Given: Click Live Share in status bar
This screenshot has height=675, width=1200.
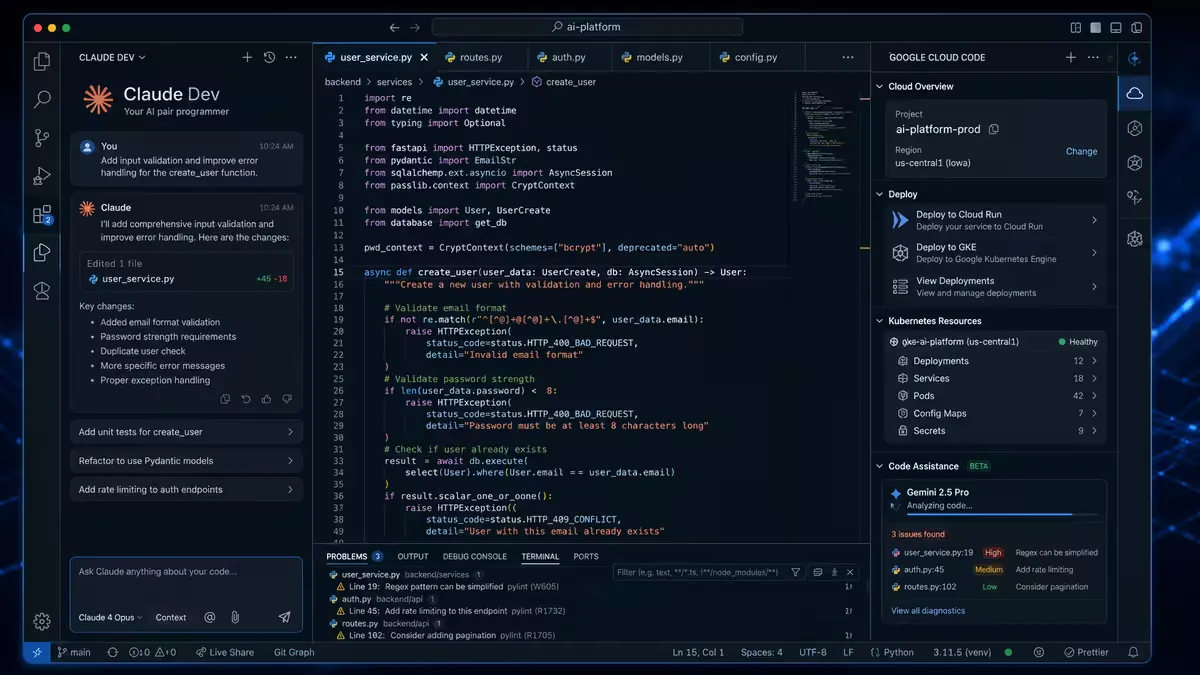Looking at the screenshot, I should click(x=224, y=652).
